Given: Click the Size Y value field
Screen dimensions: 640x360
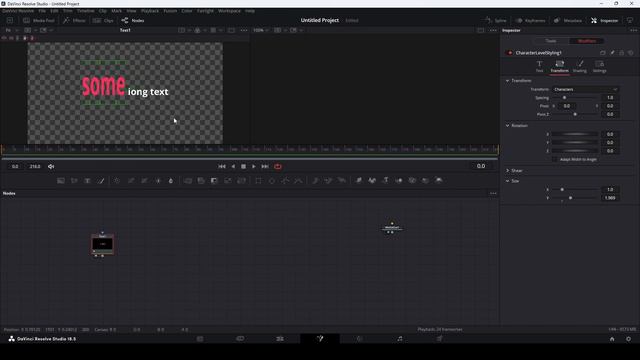Looking at the screenshot, I should [610, 198].
